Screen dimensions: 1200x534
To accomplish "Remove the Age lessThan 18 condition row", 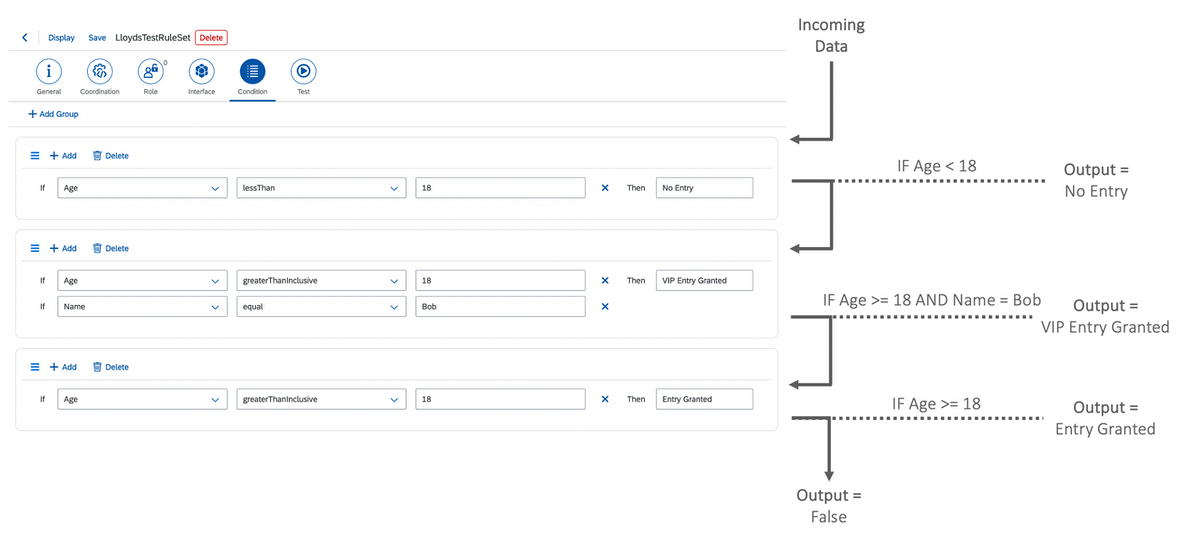I will pos(605,188).
